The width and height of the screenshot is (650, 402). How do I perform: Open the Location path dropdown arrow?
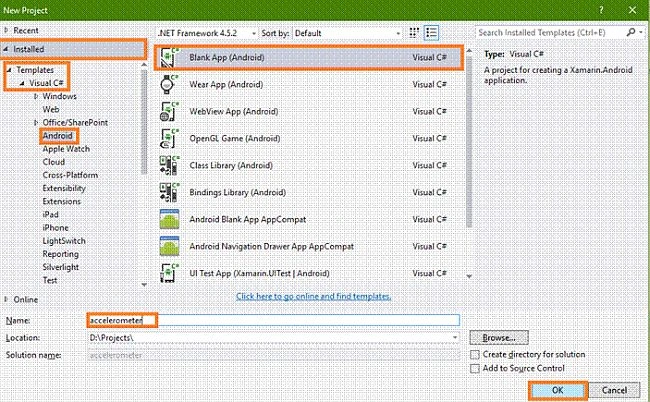tap(455, 338)
